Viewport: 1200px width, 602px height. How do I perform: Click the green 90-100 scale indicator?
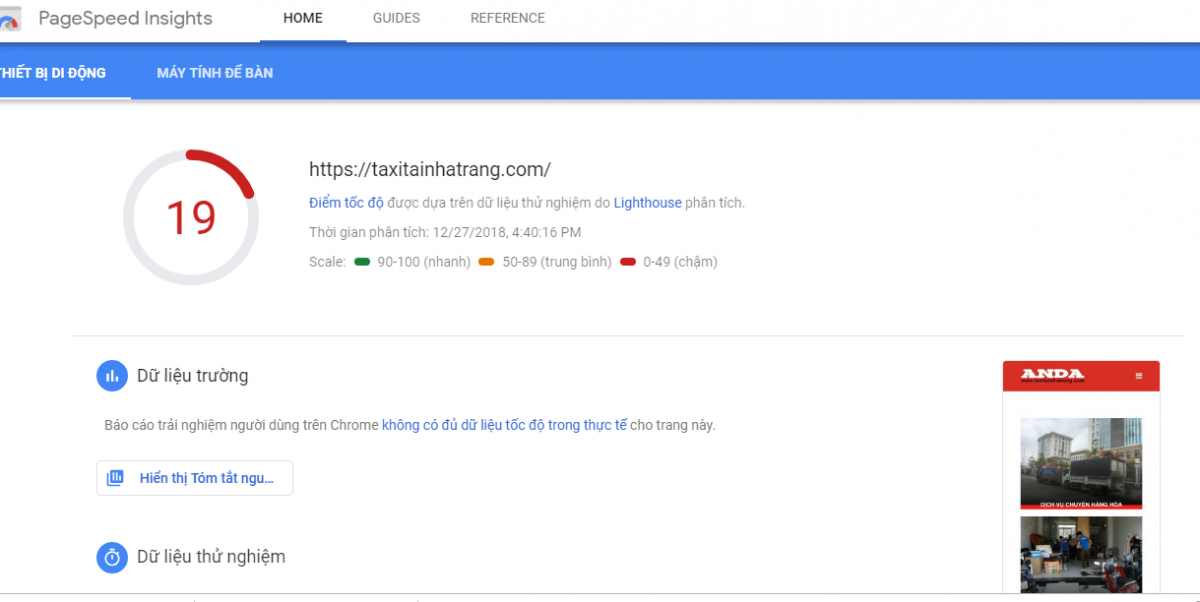click(362, 262)
